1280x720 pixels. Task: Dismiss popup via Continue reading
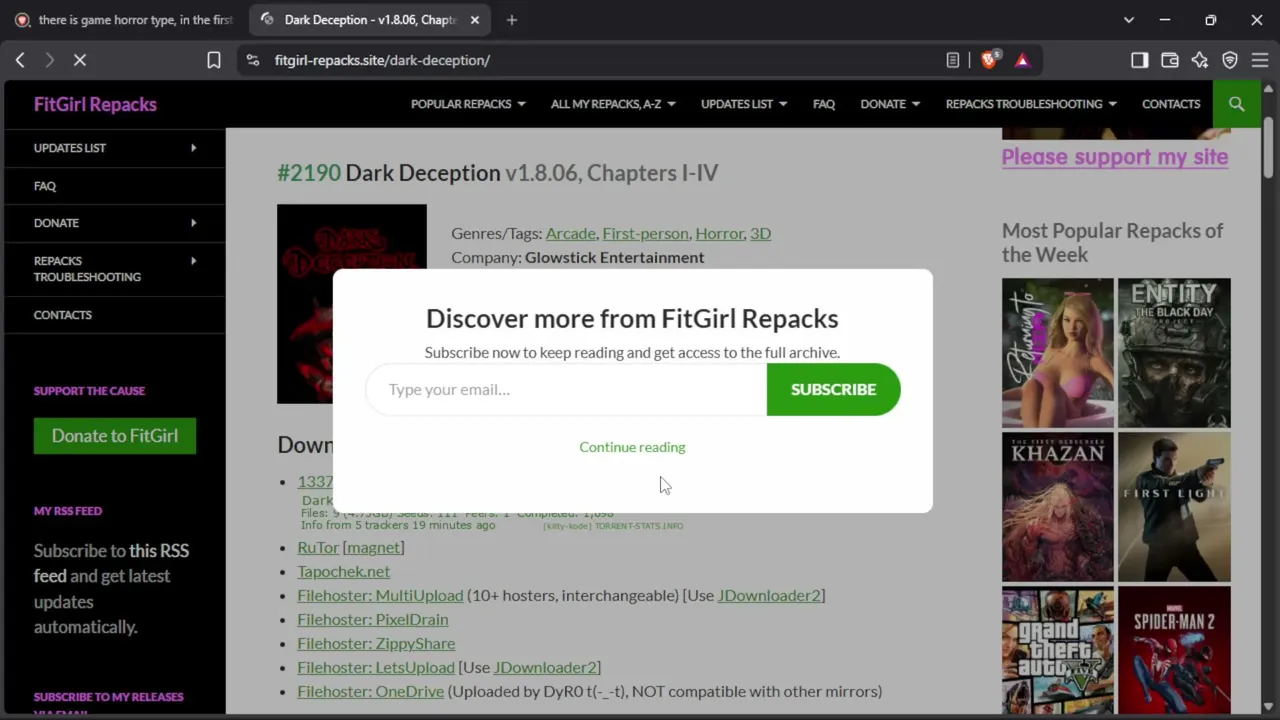click(632, 447)
